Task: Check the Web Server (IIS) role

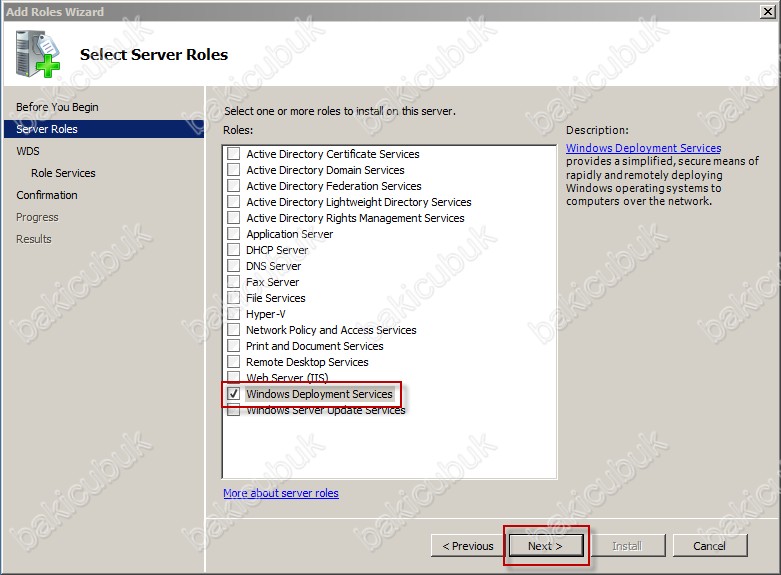Action: point(233,377)
